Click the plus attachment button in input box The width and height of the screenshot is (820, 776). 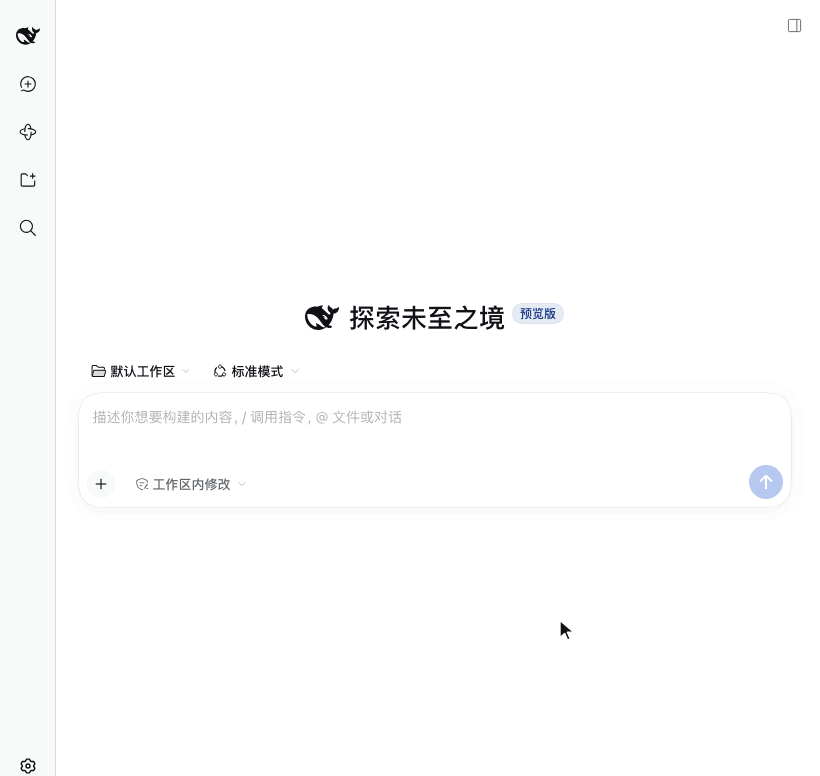pos(101,484)
